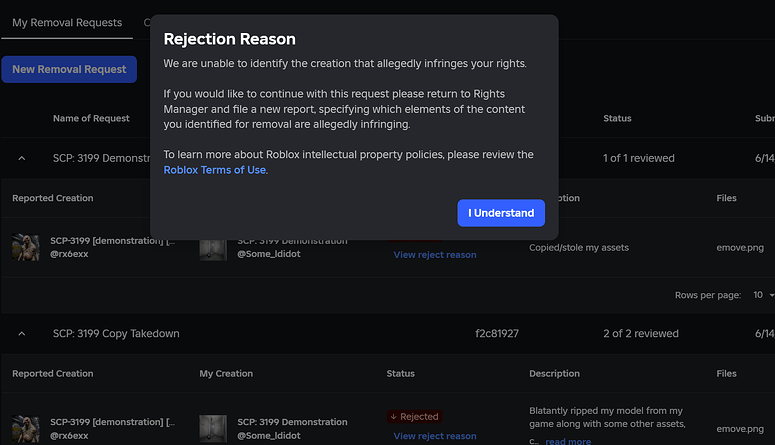The width and height of the screenshot is (775, 445).
Task: Click Name of Request column header
Action: 91,118
